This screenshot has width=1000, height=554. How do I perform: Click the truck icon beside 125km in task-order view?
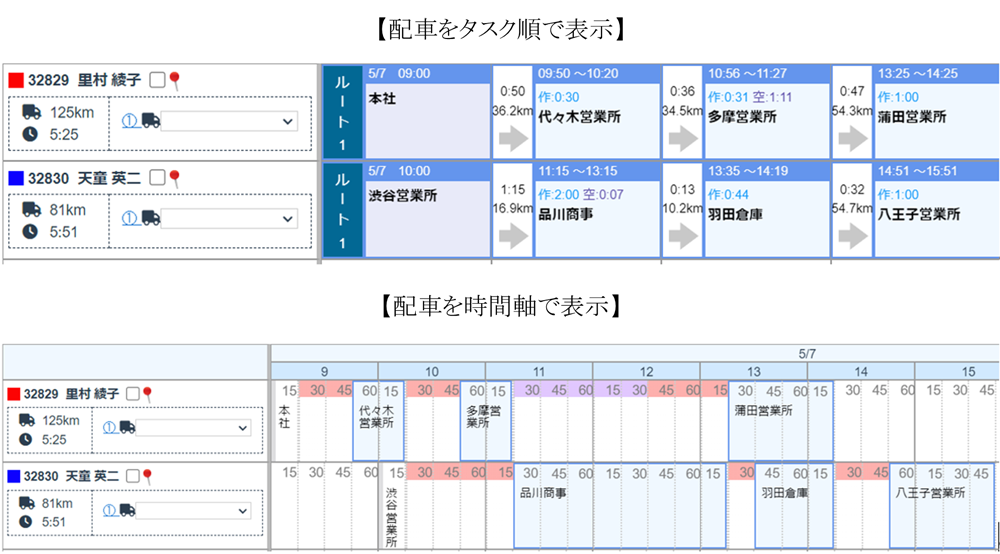click(31, 112)
